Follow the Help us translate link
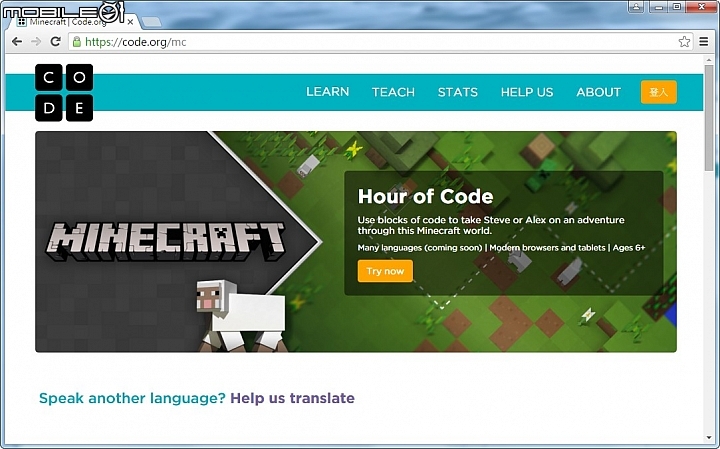720x449 pixels. coord(292,398)
